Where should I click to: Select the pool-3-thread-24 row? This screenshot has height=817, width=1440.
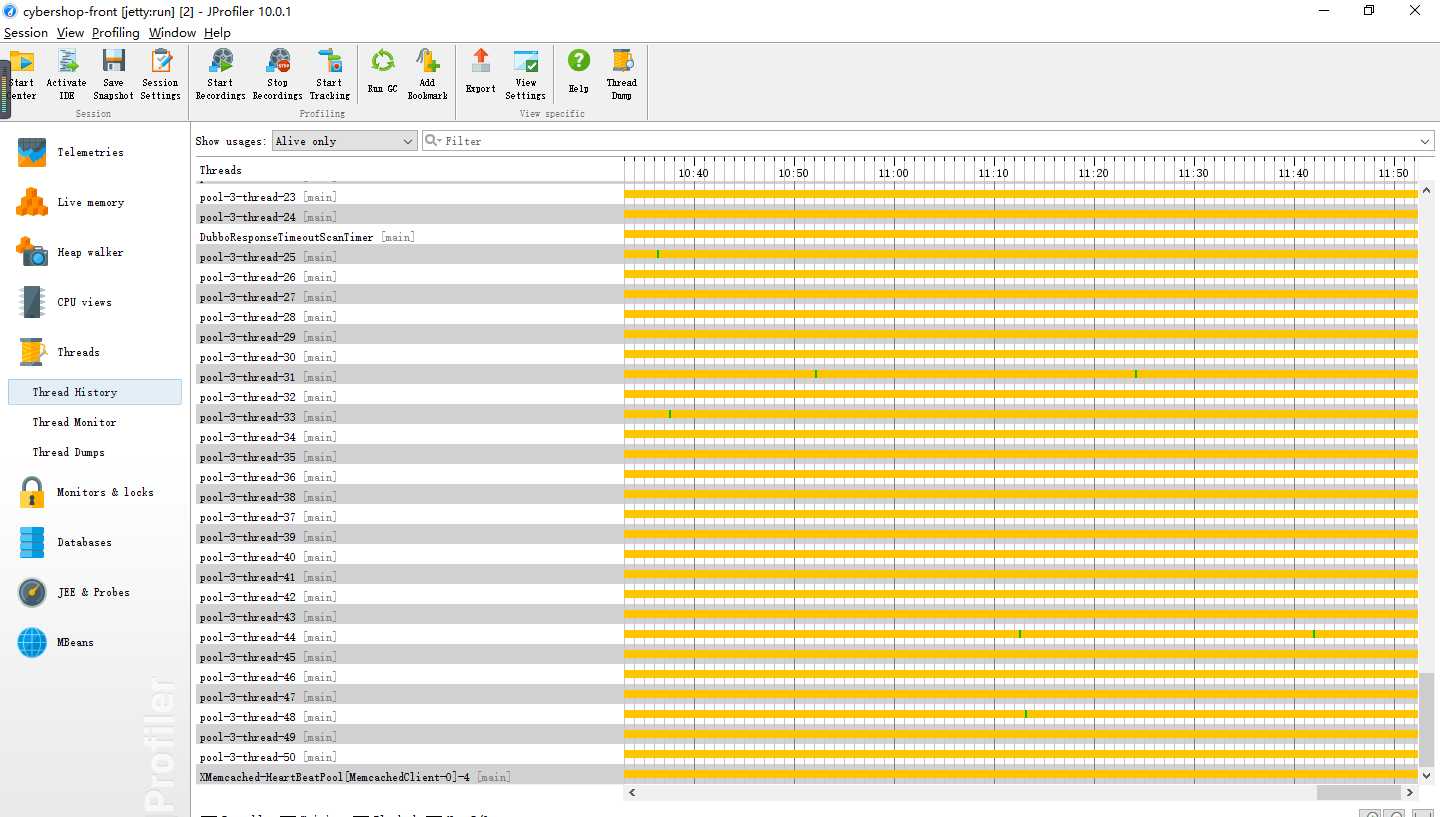[806, 217]
